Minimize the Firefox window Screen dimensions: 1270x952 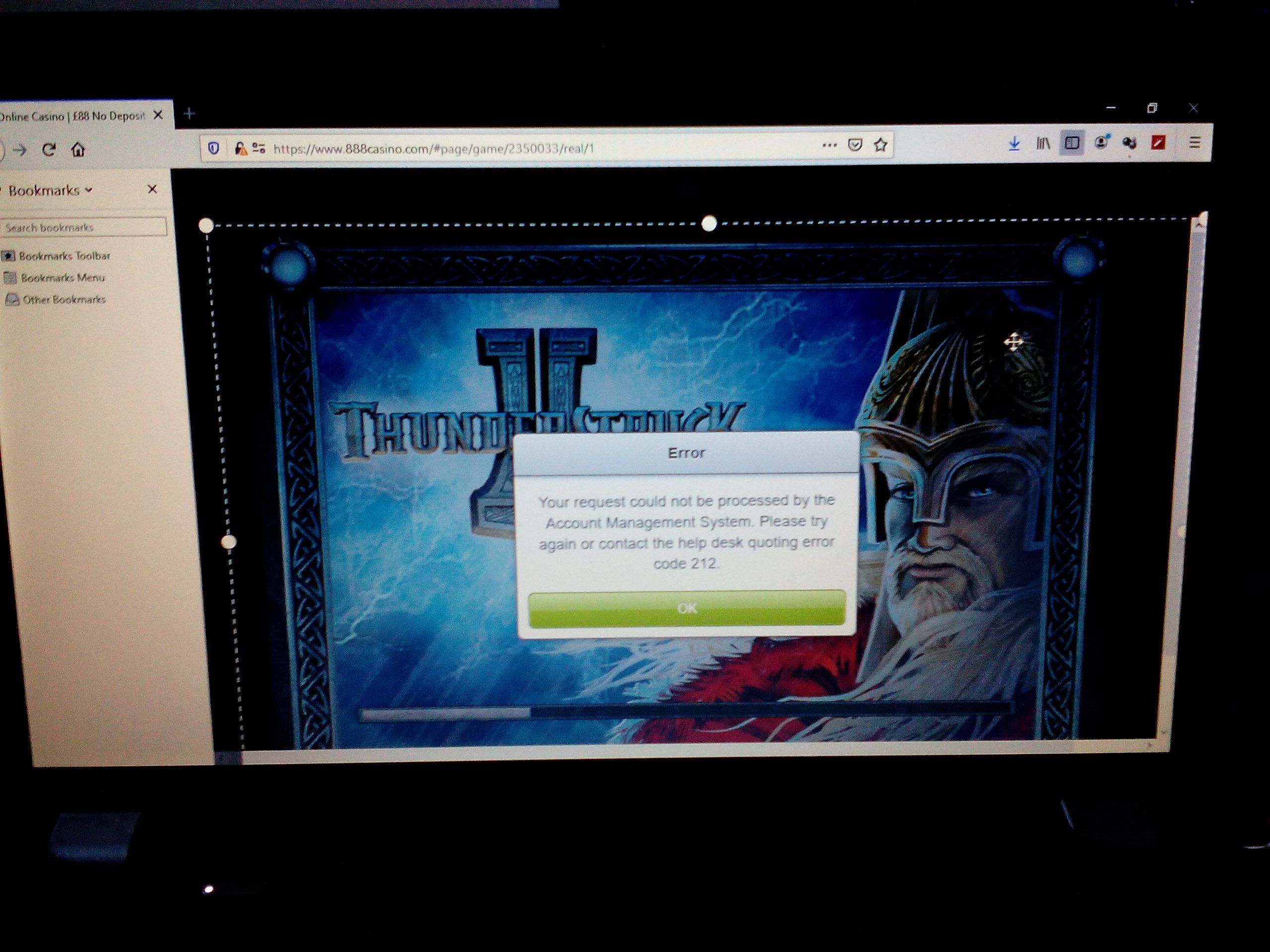(x=1110, y=108)
